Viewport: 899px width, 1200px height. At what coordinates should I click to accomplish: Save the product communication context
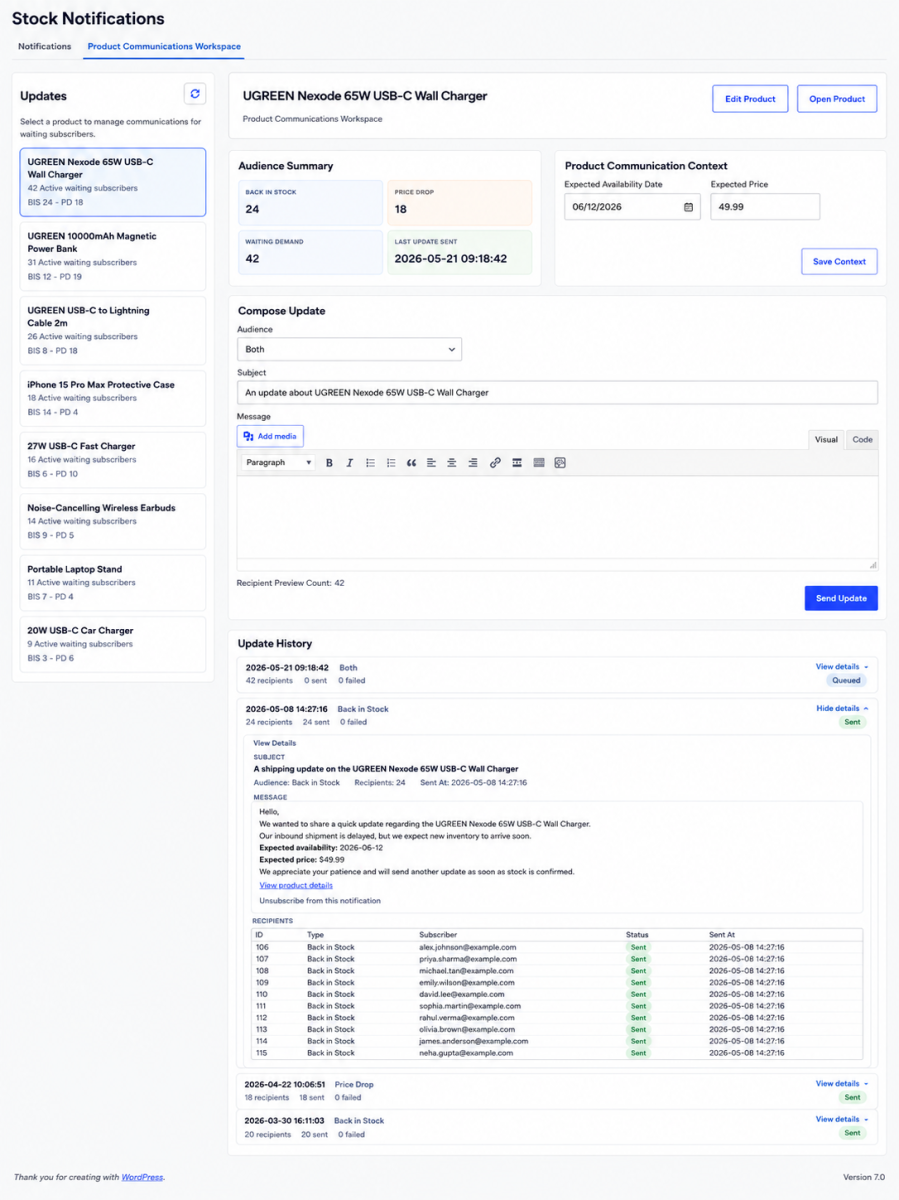pos(839,262)
